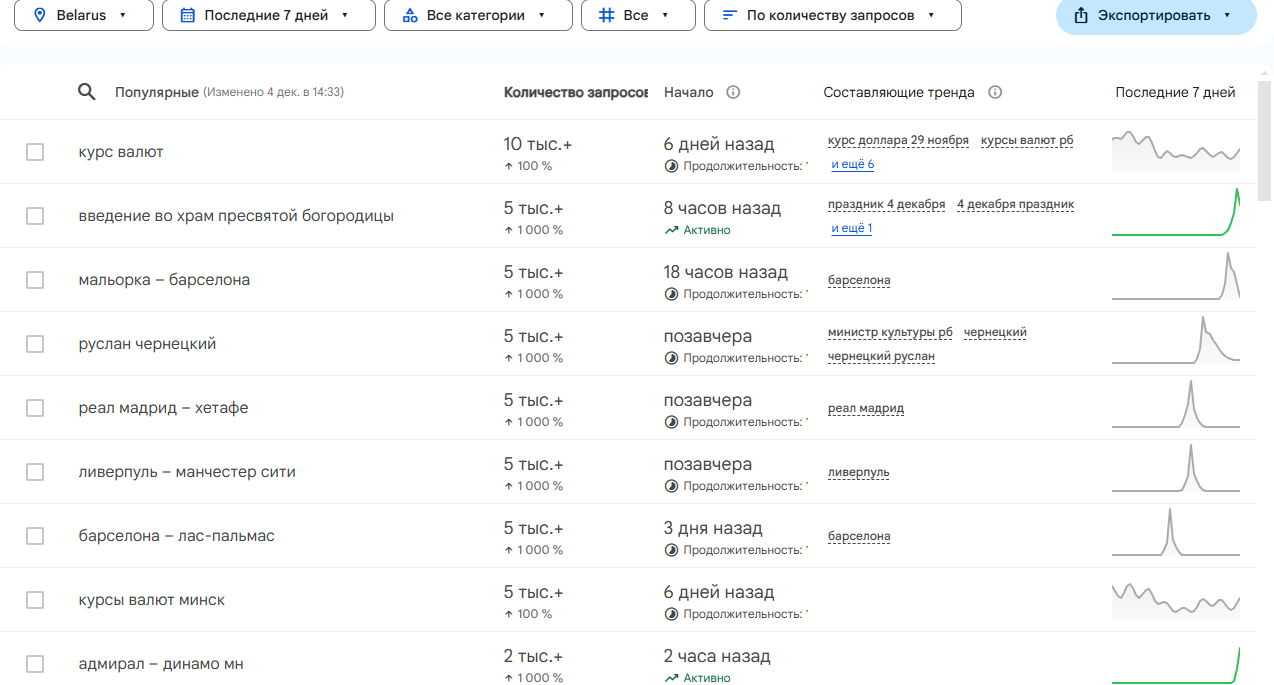The height and width of the screenshot is (685, 1274).
Task: Click trend title адмирал – динамо мн
Action: [161, 664]
